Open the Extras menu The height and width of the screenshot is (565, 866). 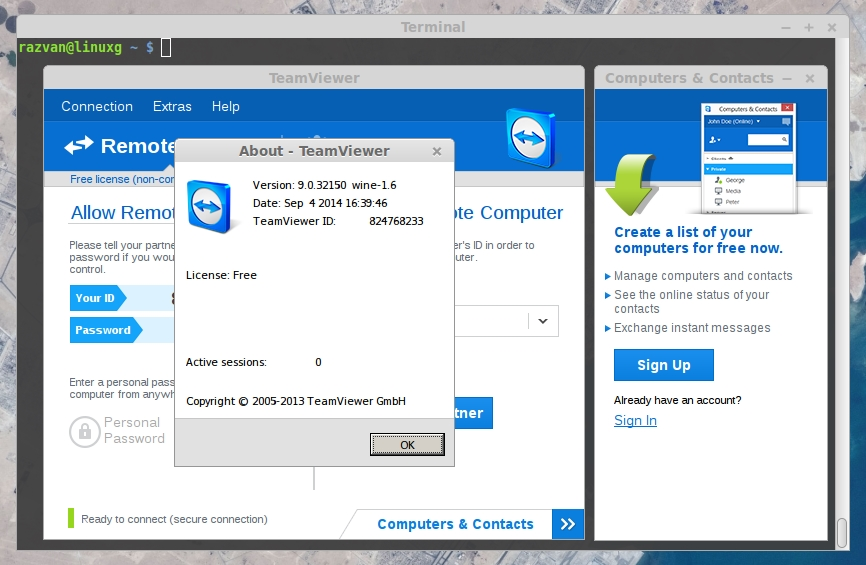click(x=172, y=106)
